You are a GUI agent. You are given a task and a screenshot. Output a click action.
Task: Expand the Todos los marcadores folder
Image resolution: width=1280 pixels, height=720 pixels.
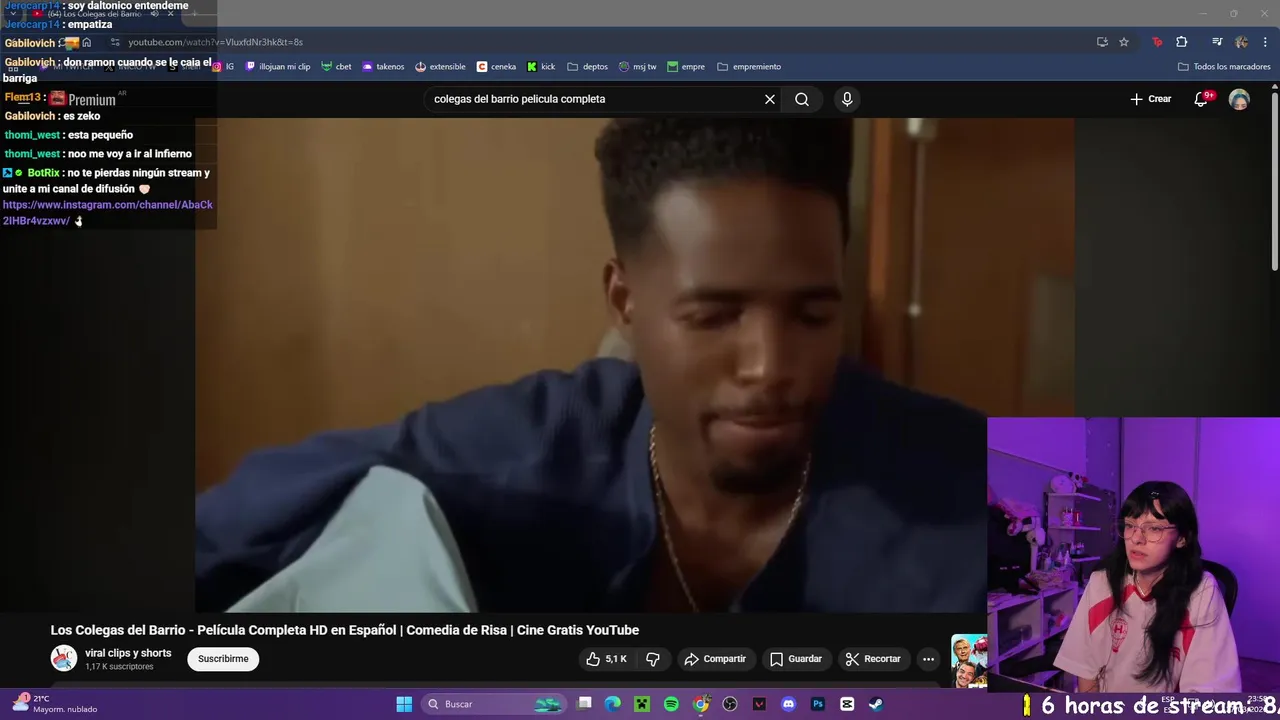1224,67
